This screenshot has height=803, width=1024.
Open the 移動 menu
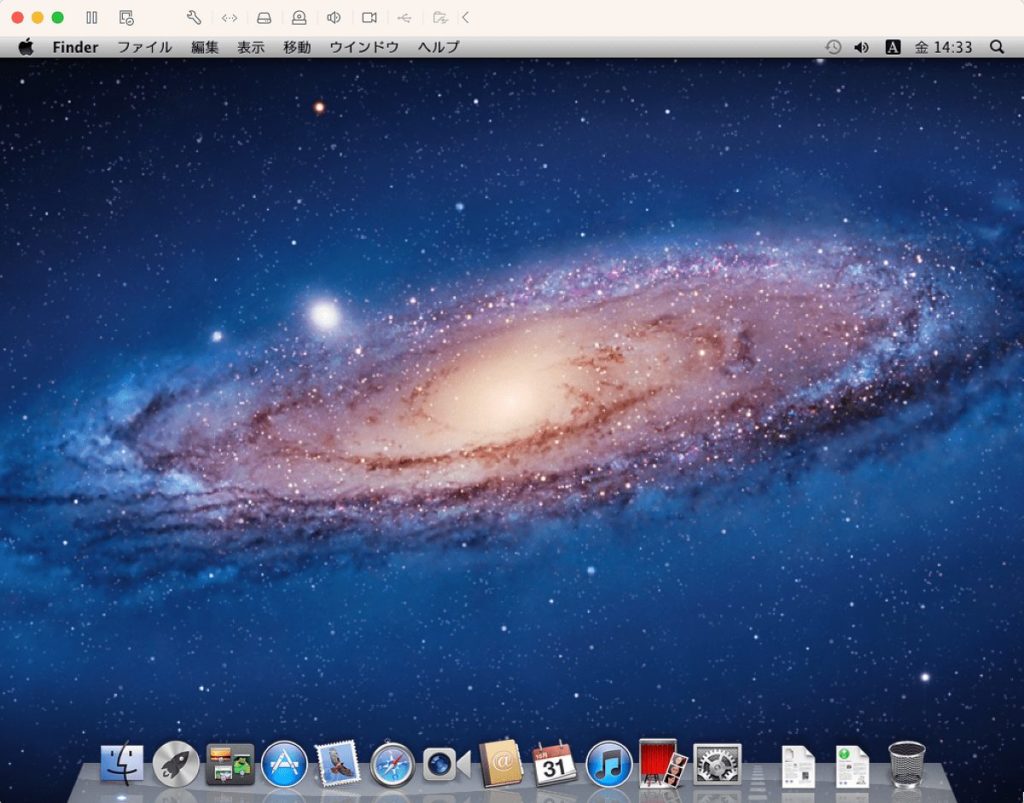(297, 47)
